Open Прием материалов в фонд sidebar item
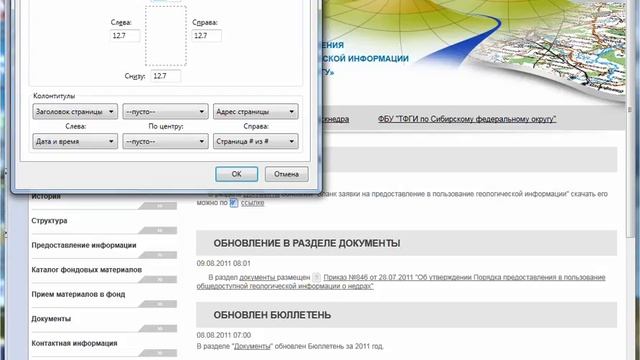Image resolution: width=640 pixels, height=360 pixels. (78, 294)
